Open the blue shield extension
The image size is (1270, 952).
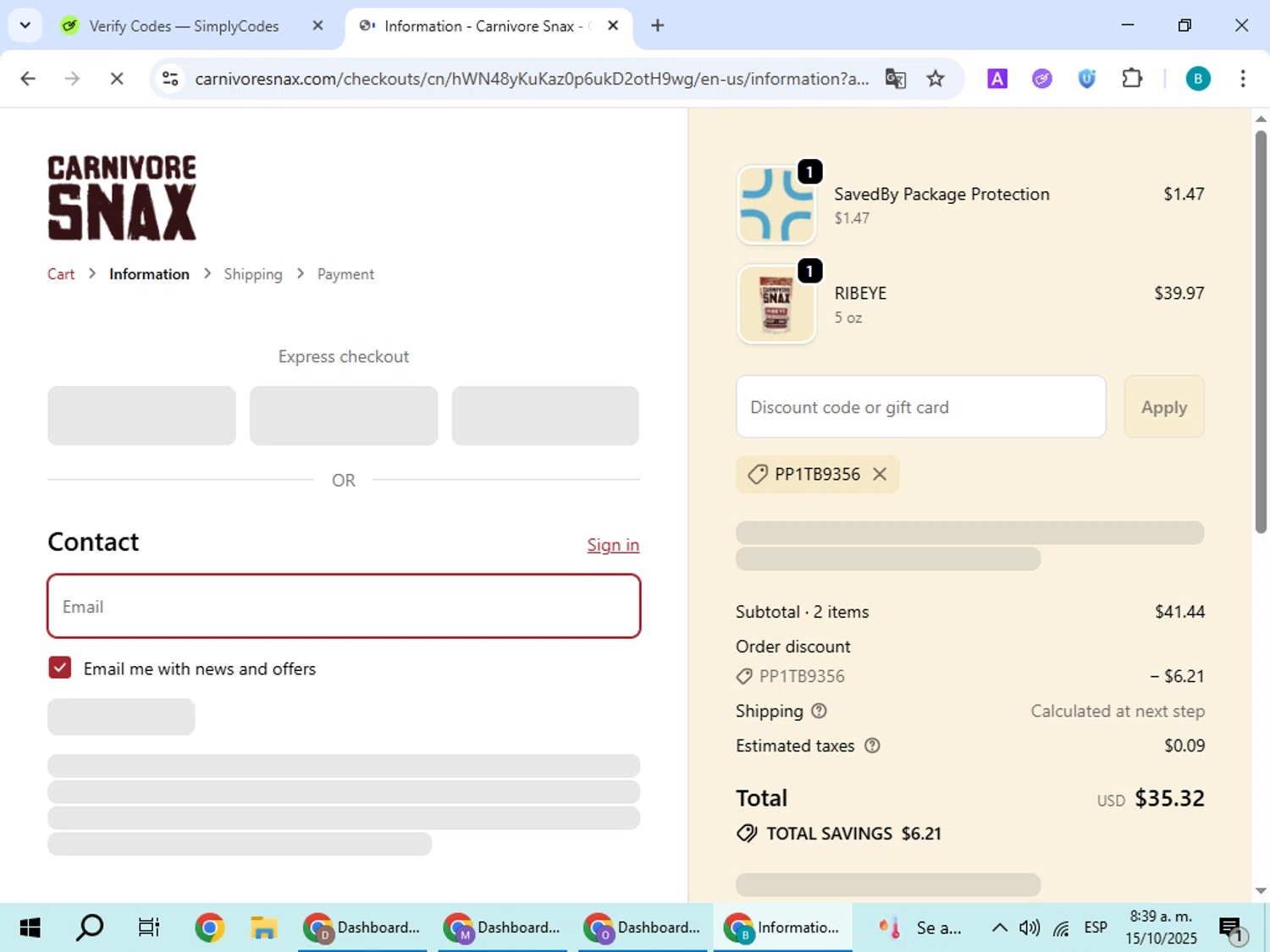(1087, 79)
